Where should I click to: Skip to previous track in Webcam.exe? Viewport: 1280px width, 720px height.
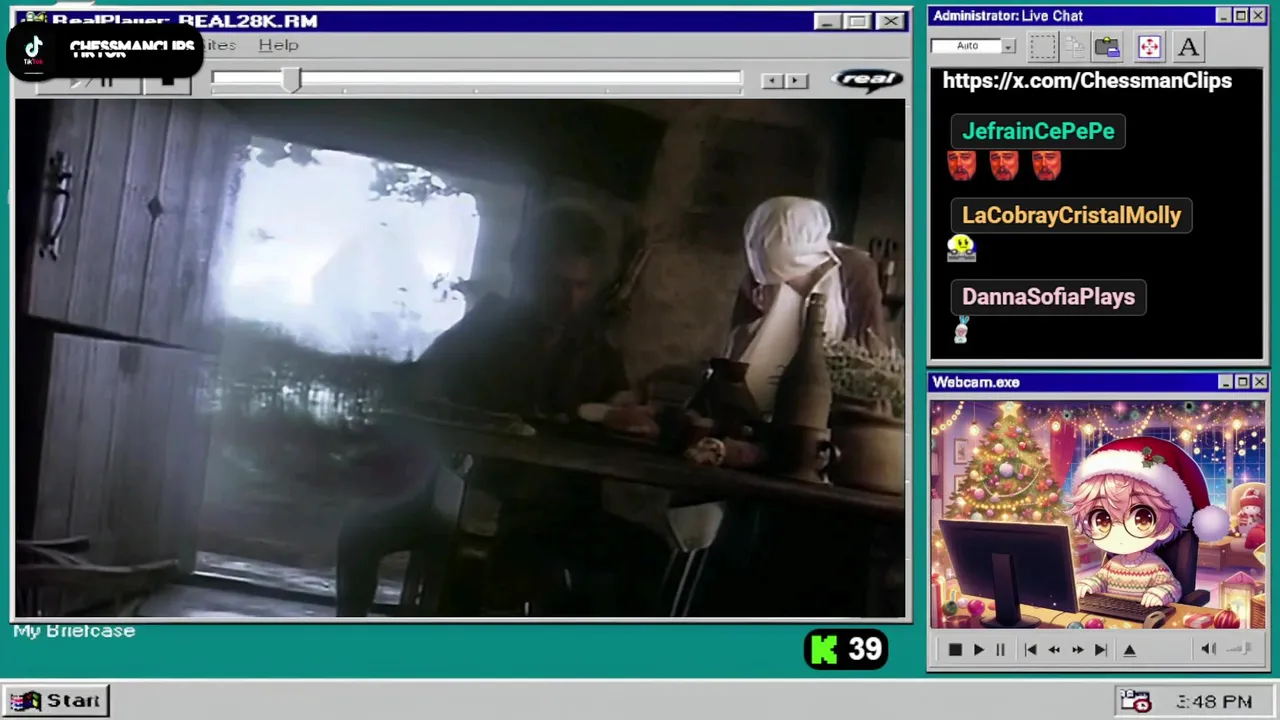(1030, 650)
